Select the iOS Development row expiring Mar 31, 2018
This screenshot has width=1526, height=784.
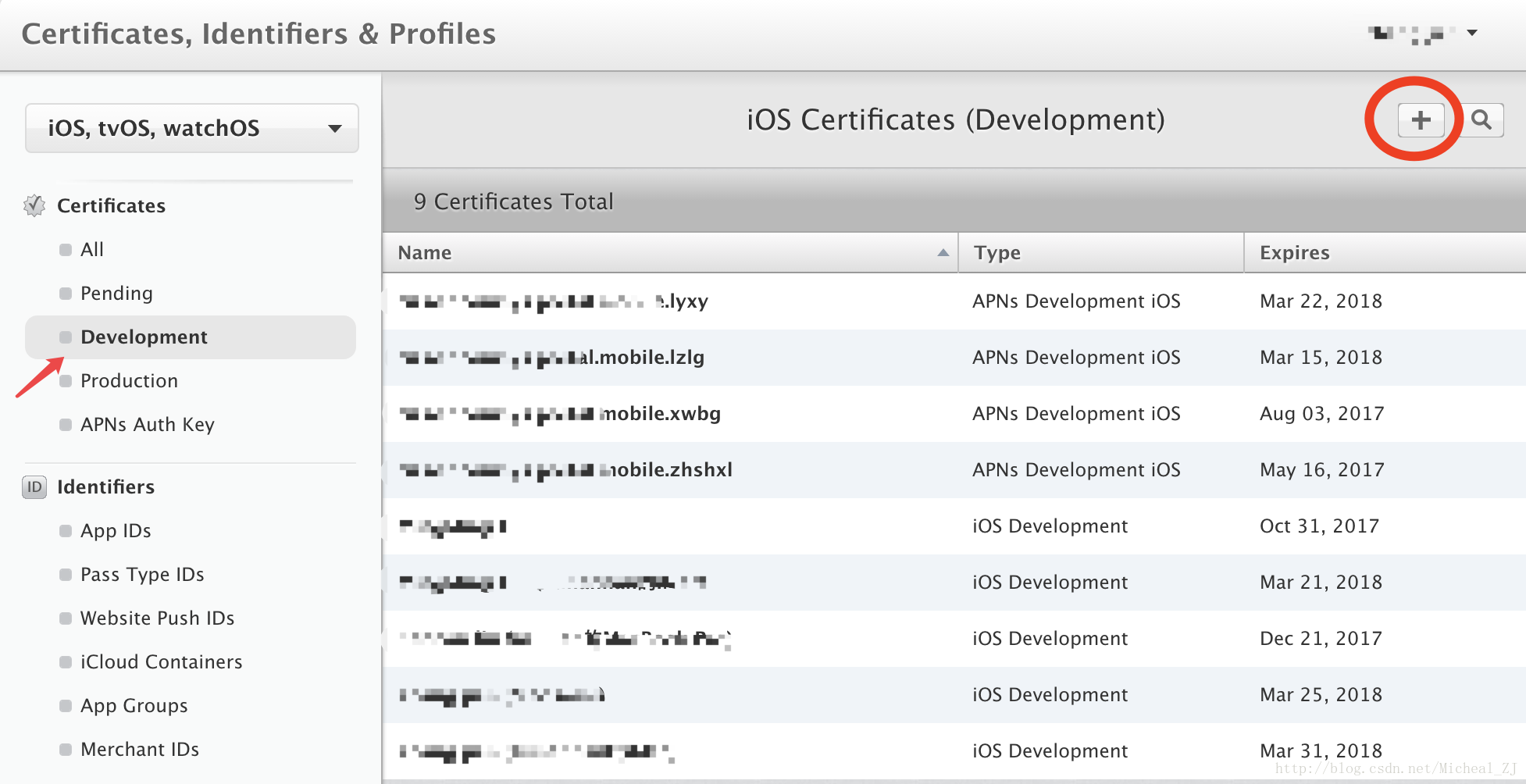pos(954,750)
